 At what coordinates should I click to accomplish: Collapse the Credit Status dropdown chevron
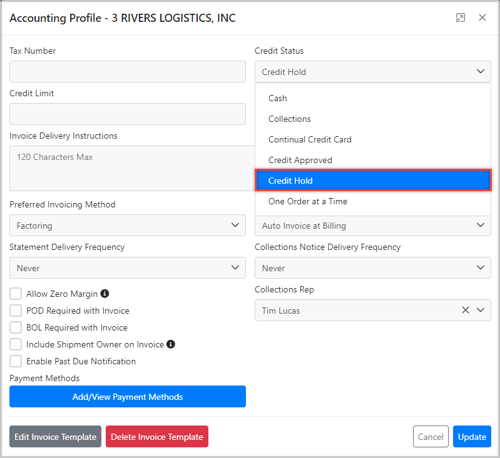point(480,71)
